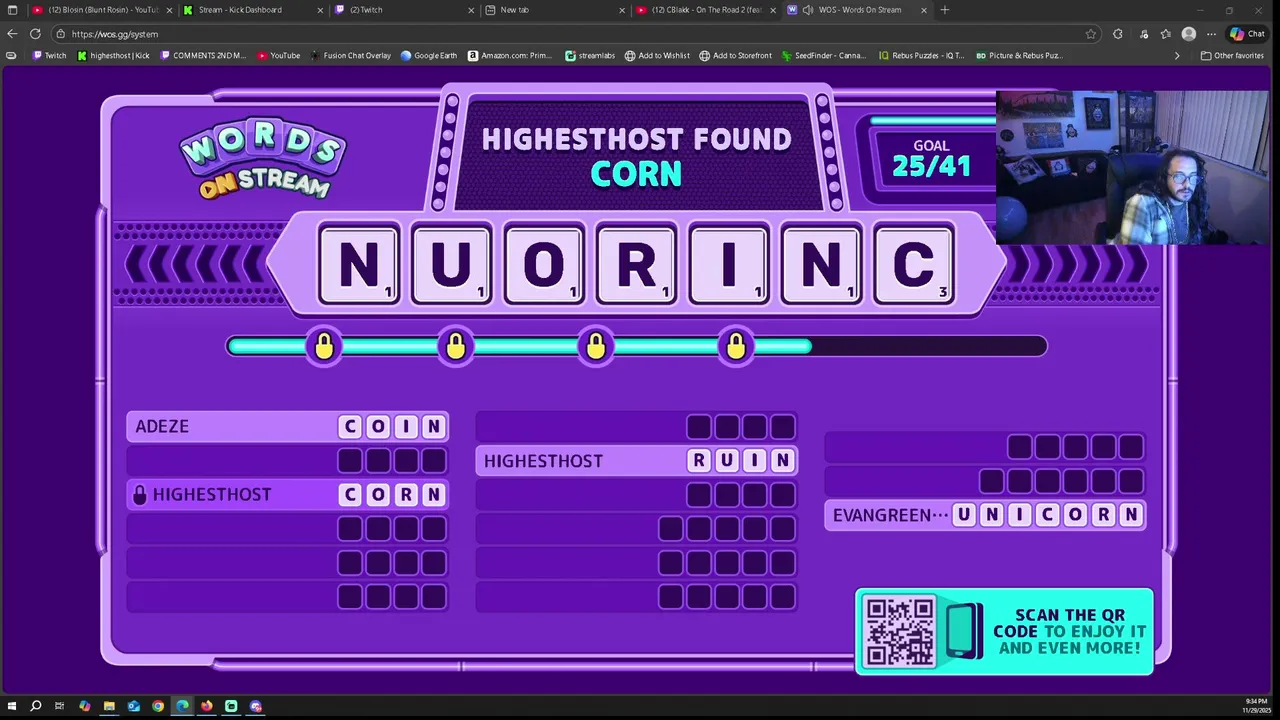Close the Kick Dashboard tab
Image resolution: width=1280 pixels, height=720 pixels.
point(320,10)
